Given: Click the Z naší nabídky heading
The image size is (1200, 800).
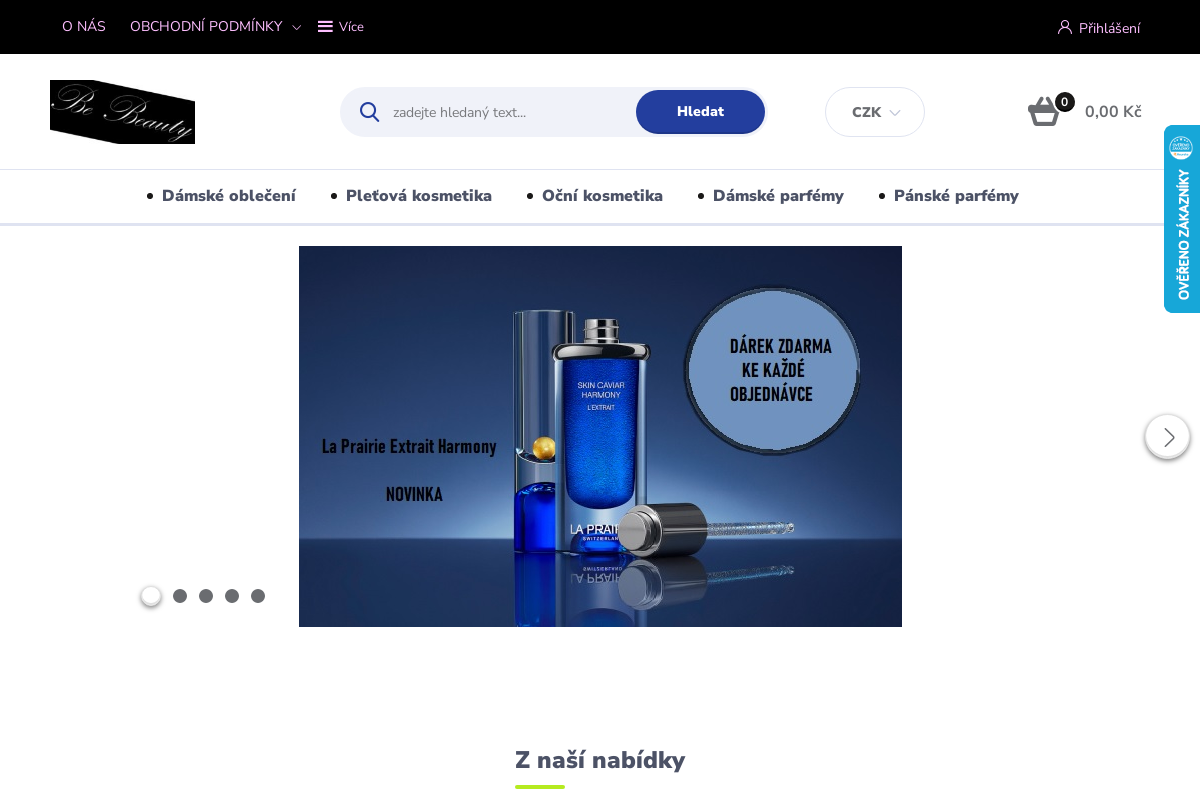Looking at the screenshot, I should point(600,760).
